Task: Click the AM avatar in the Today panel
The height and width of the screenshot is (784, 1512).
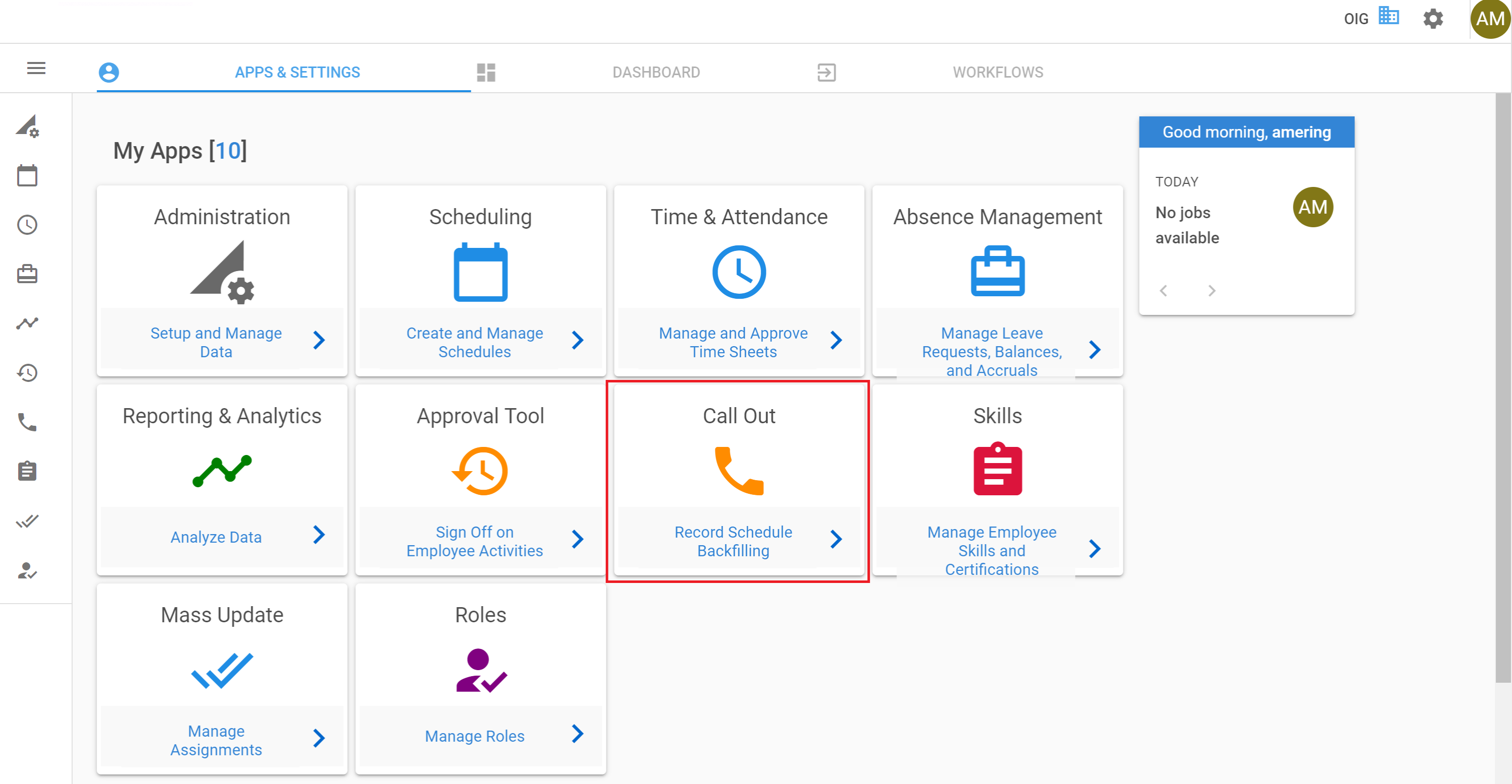Action: [1312, 207]
